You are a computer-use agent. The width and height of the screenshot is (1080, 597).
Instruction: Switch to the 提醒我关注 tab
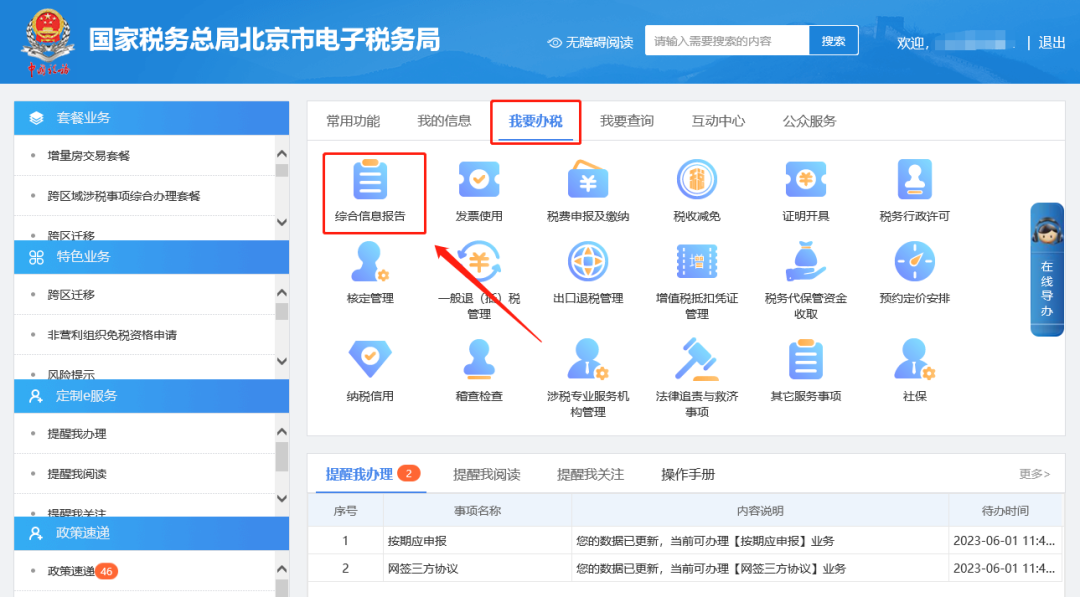click(x=590, y=474)
